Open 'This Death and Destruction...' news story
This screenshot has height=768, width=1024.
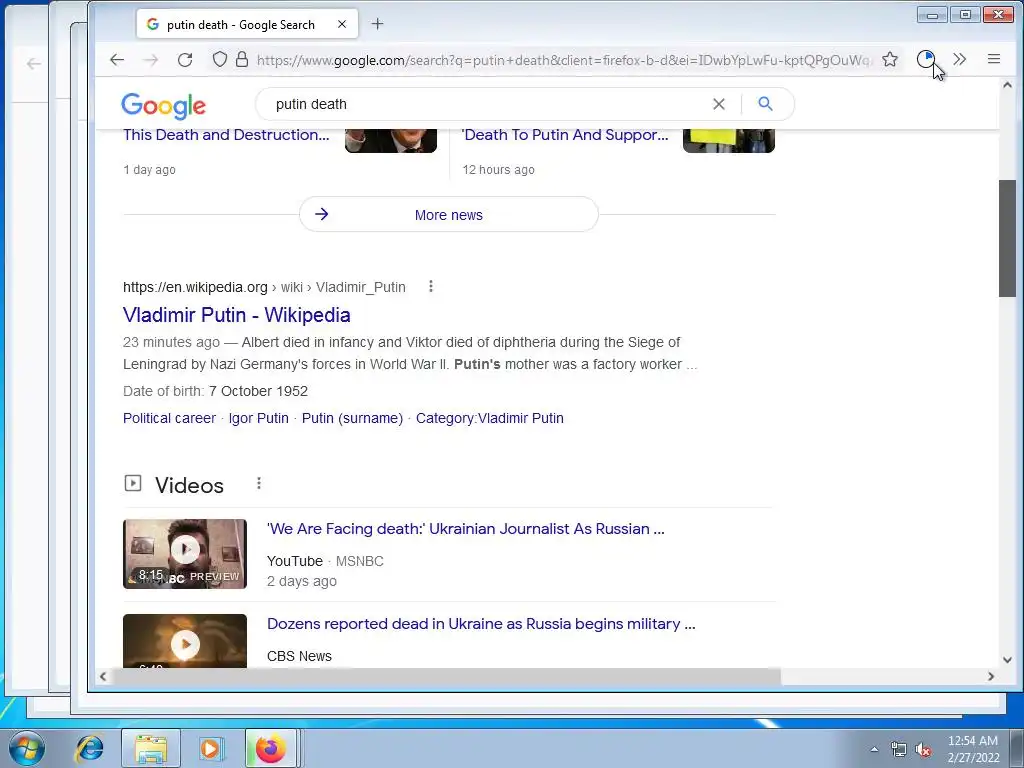click(226, 135)
